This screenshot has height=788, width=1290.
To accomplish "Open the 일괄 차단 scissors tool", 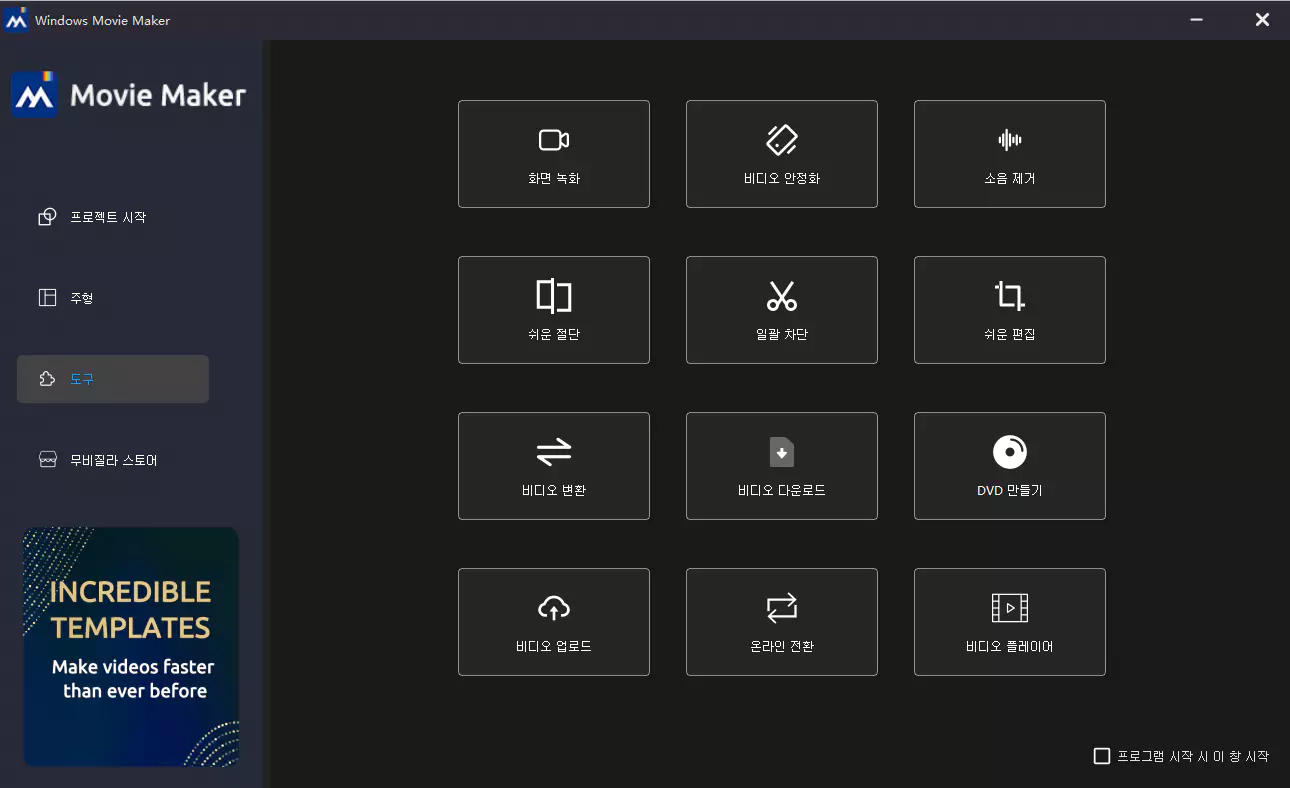I will click(782, 310).
